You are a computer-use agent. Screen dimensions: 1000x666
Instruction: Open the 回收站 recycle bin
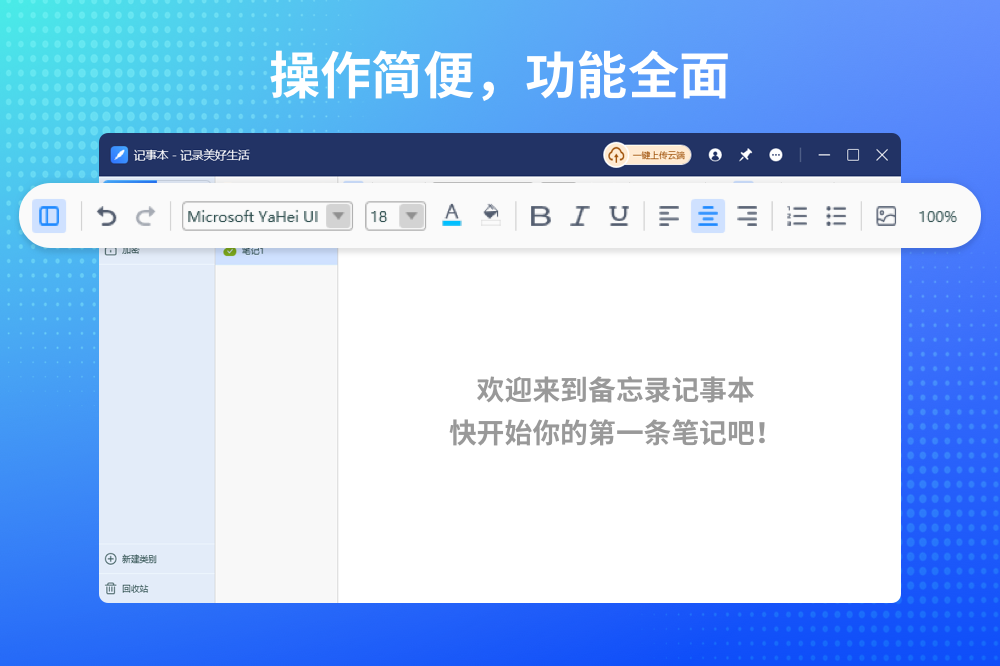(x=128, y=589)
